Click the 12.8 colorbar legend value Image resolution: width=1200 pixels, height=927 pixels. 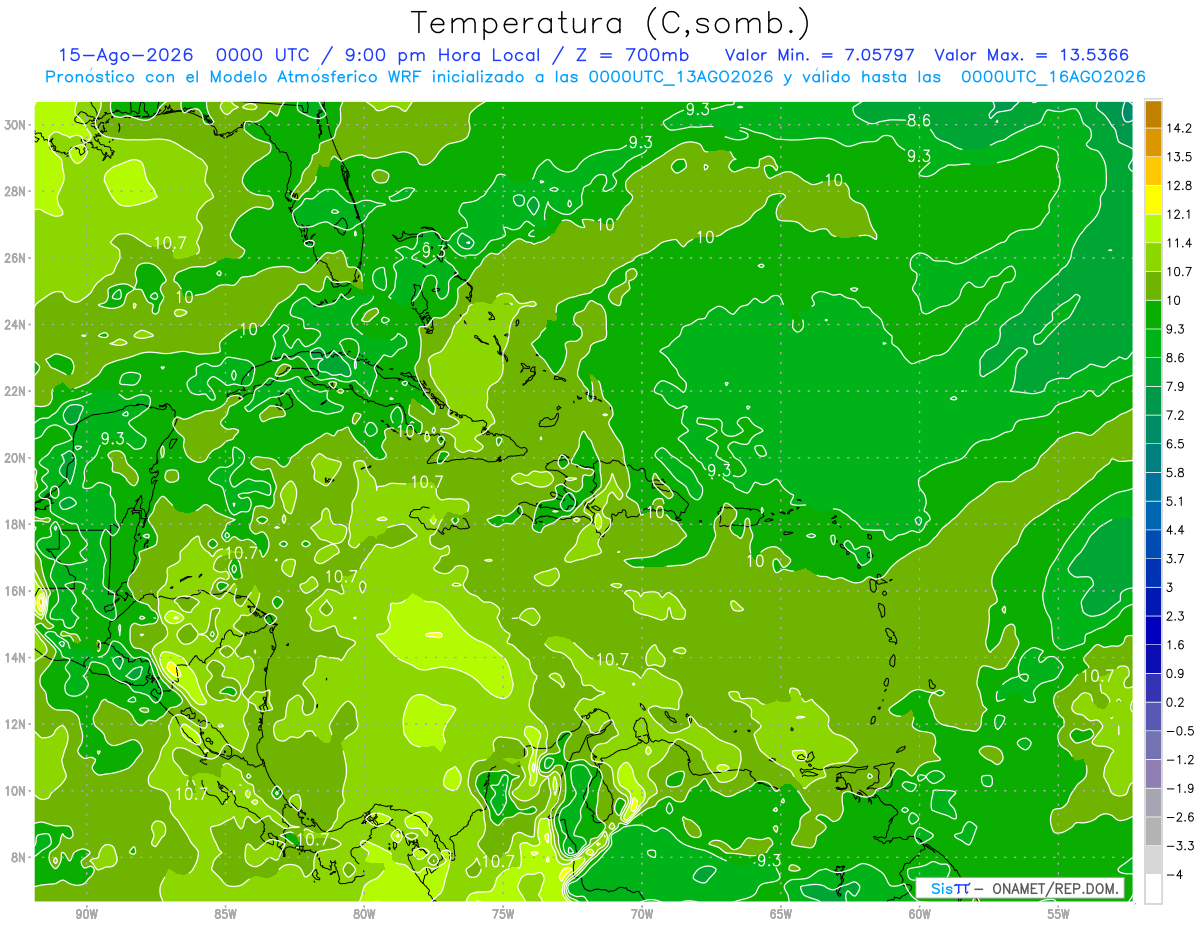coord(1179,186)
